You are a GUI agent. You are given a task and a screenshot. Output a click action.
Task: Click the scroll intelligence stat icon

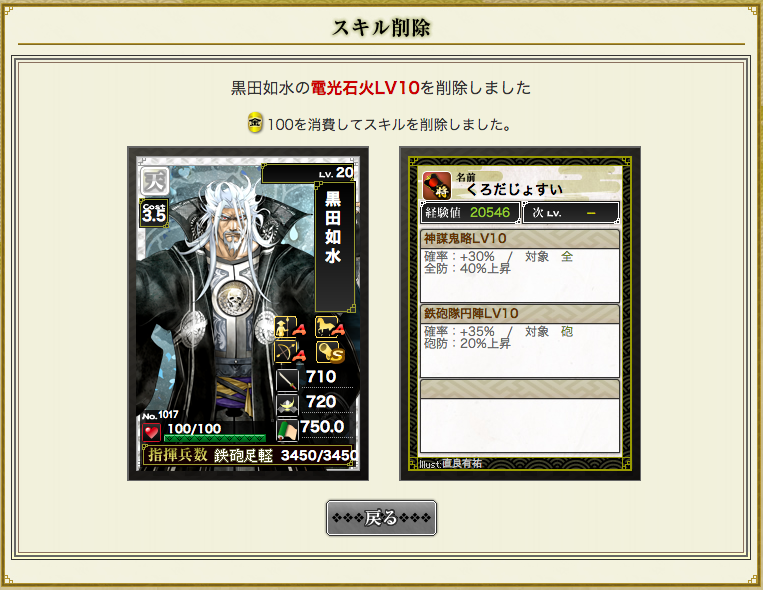pos(287,430)
